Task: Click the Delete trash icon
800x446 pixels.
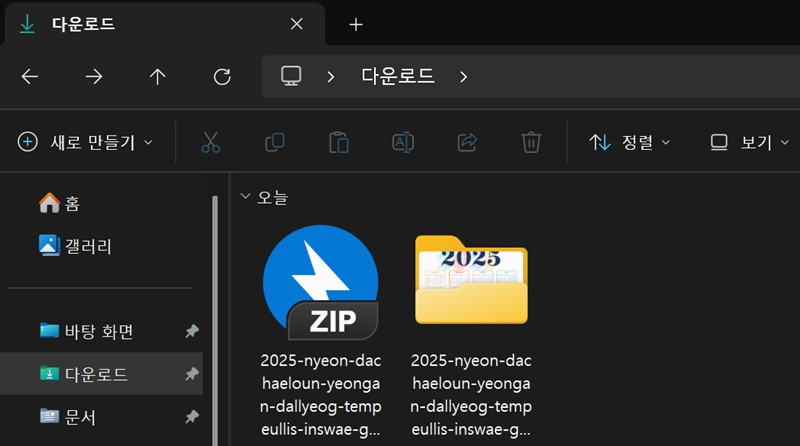Action: click(531, 142)
